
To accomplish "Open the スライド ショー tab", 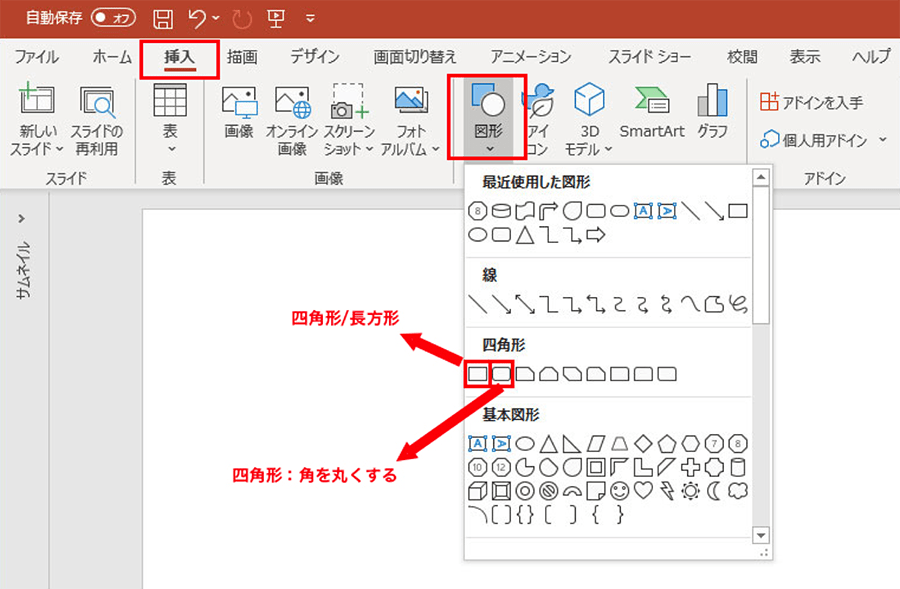I will [649, 57].
